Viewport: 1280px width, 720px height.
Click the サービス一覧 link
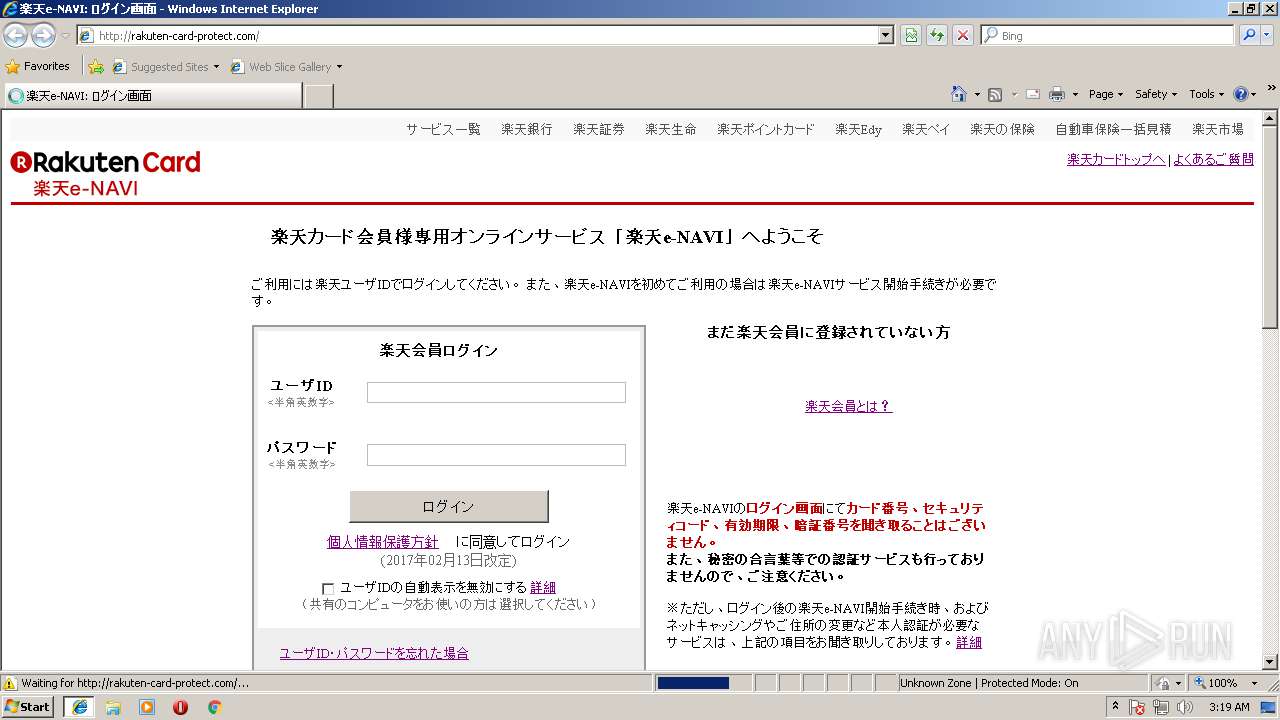[443, 129]
